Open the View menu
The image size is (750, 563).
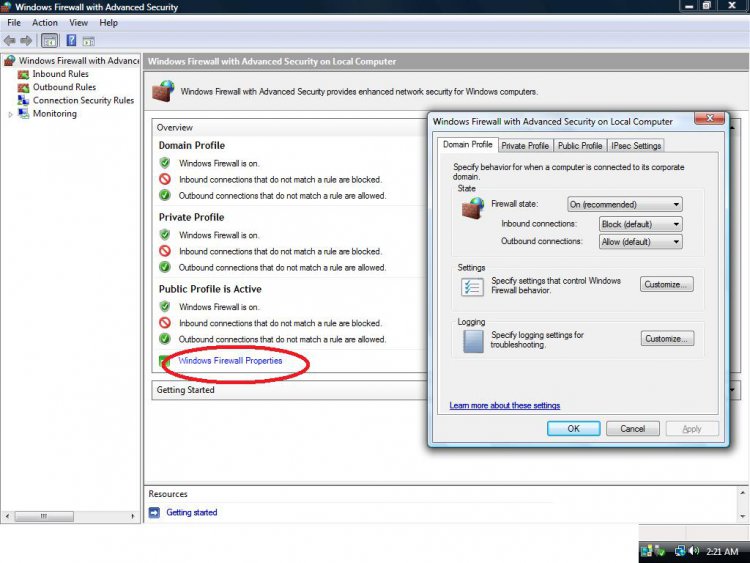pyautogui.click(x=78, y=22)
